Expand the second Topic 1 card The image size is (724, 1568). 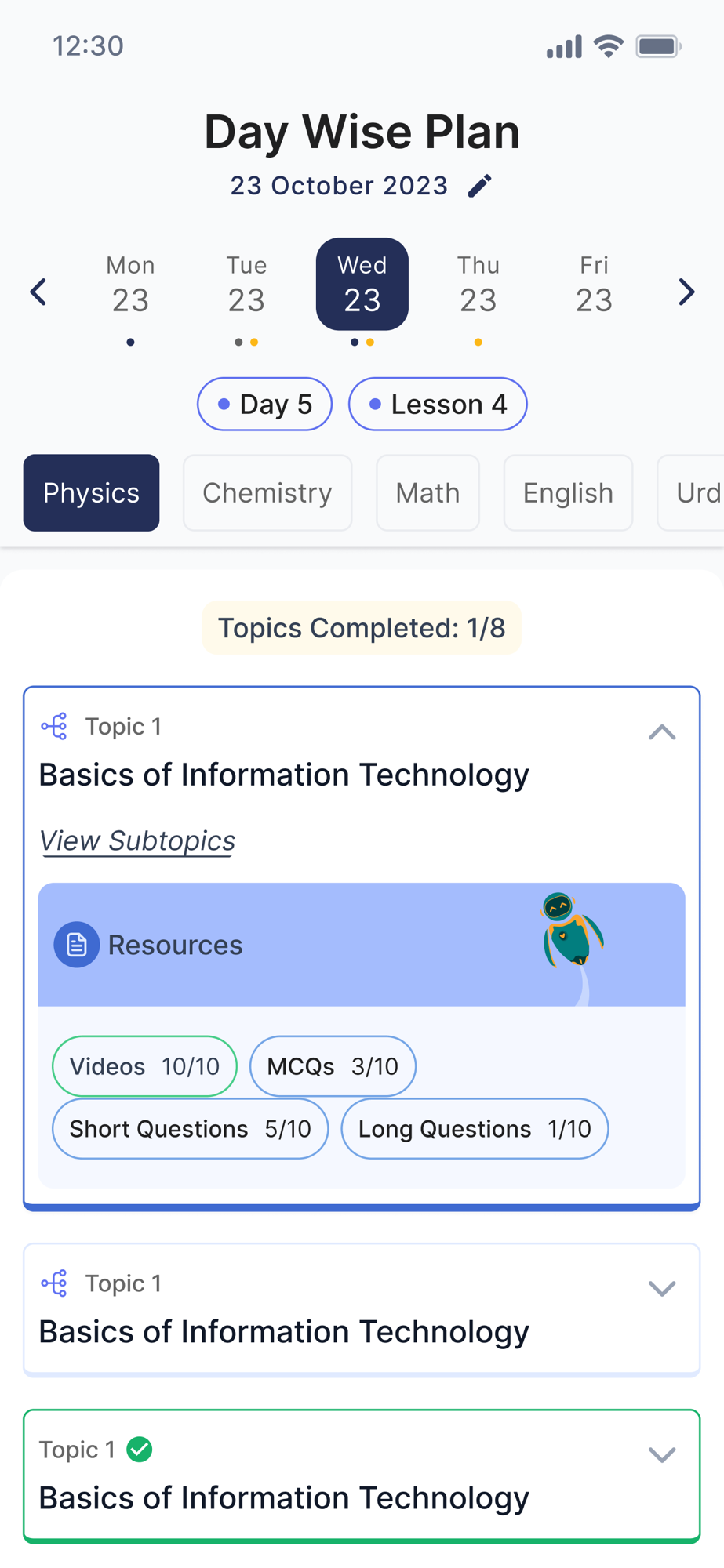coord(662,1289)
